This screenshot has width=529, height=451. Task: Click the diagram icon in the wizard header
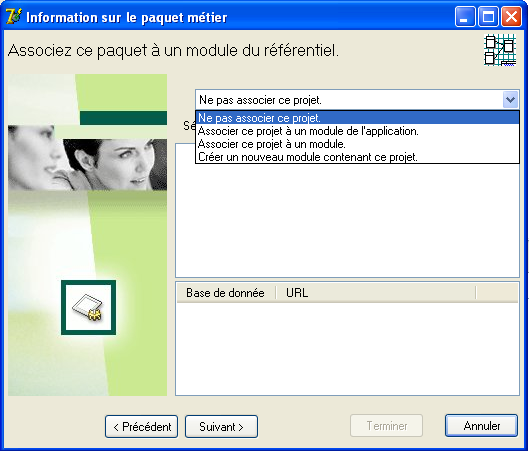coord(500,50)
